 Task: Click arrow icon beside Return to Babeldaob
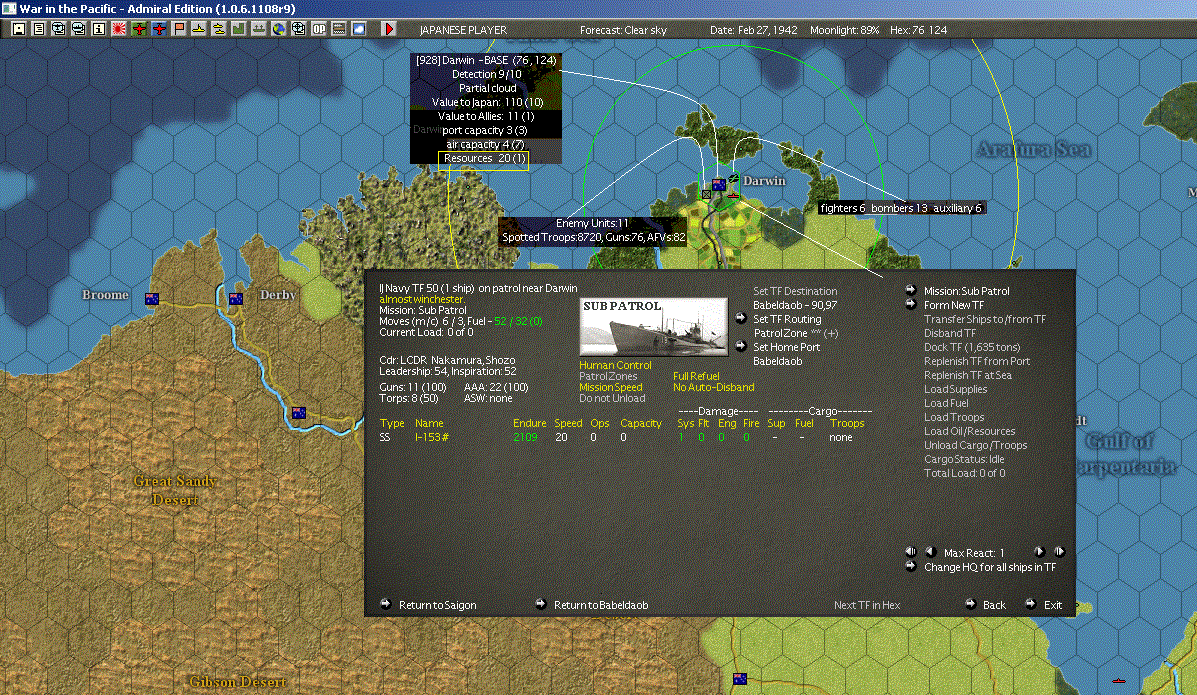(540, 604)
